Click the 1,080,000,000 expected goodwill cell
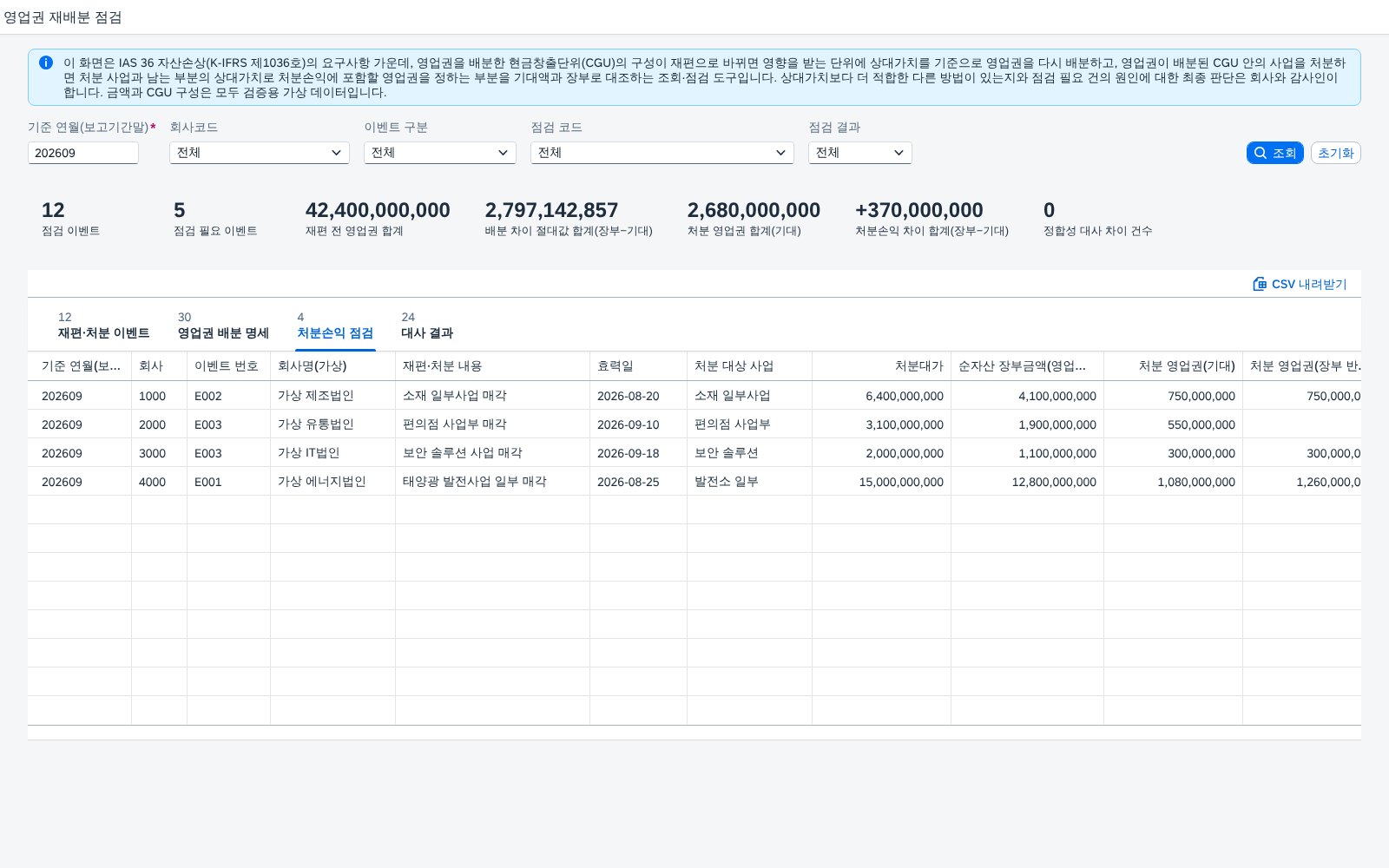This screenshot has width=1389, height=868. [x=1173, y=482]
